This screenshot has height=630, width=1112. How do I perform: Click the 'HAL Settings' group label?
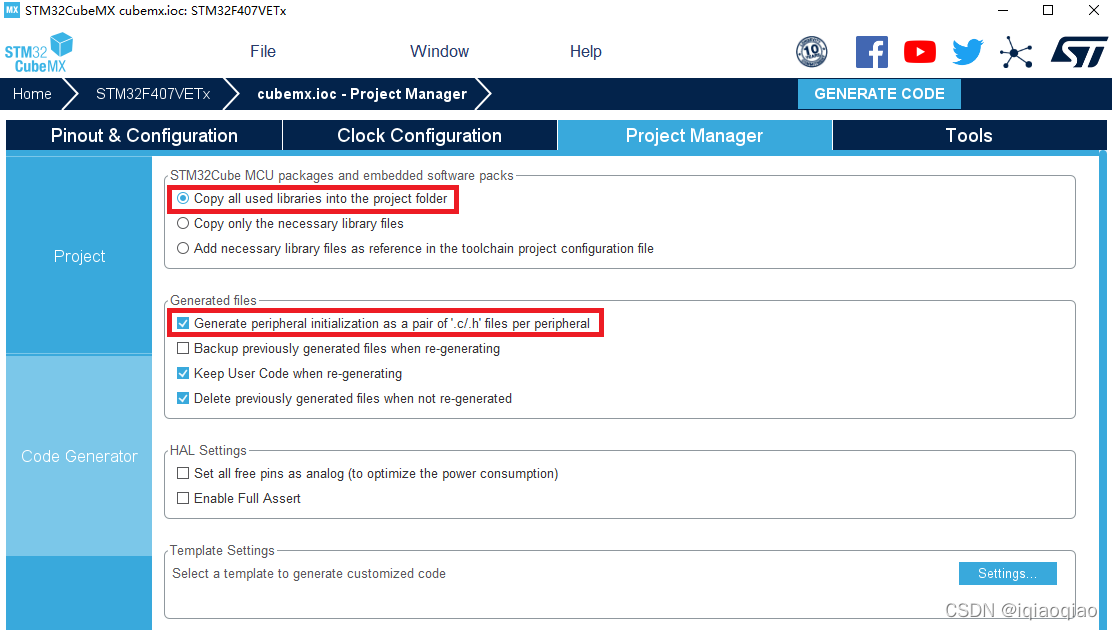point(208,451)
